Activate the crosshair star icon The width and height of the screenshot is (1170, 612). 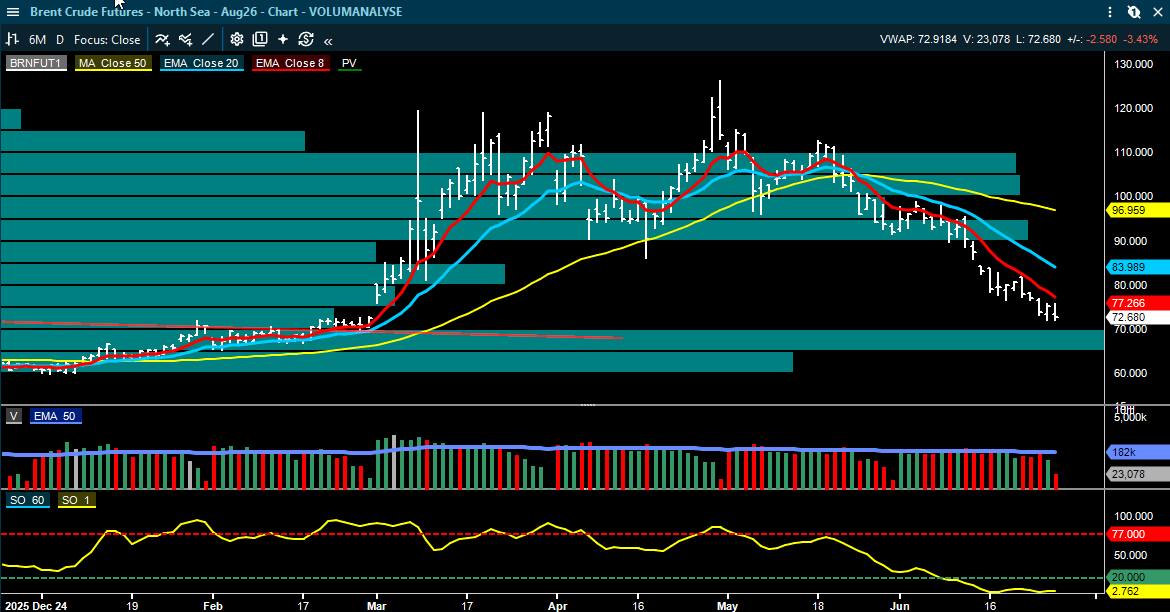[x=283, y=40]
